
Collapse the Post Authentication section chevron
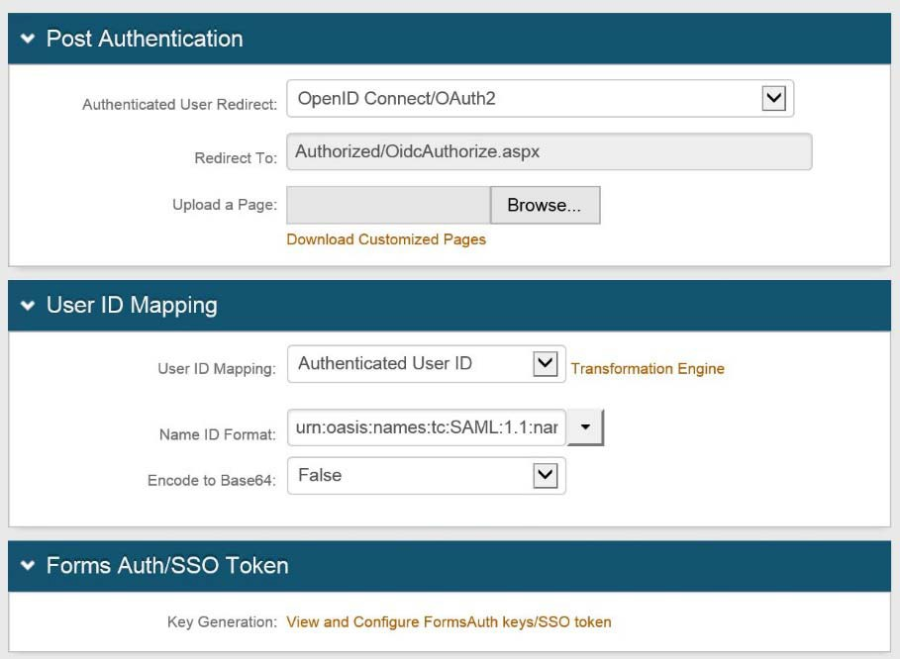[27, 40]
